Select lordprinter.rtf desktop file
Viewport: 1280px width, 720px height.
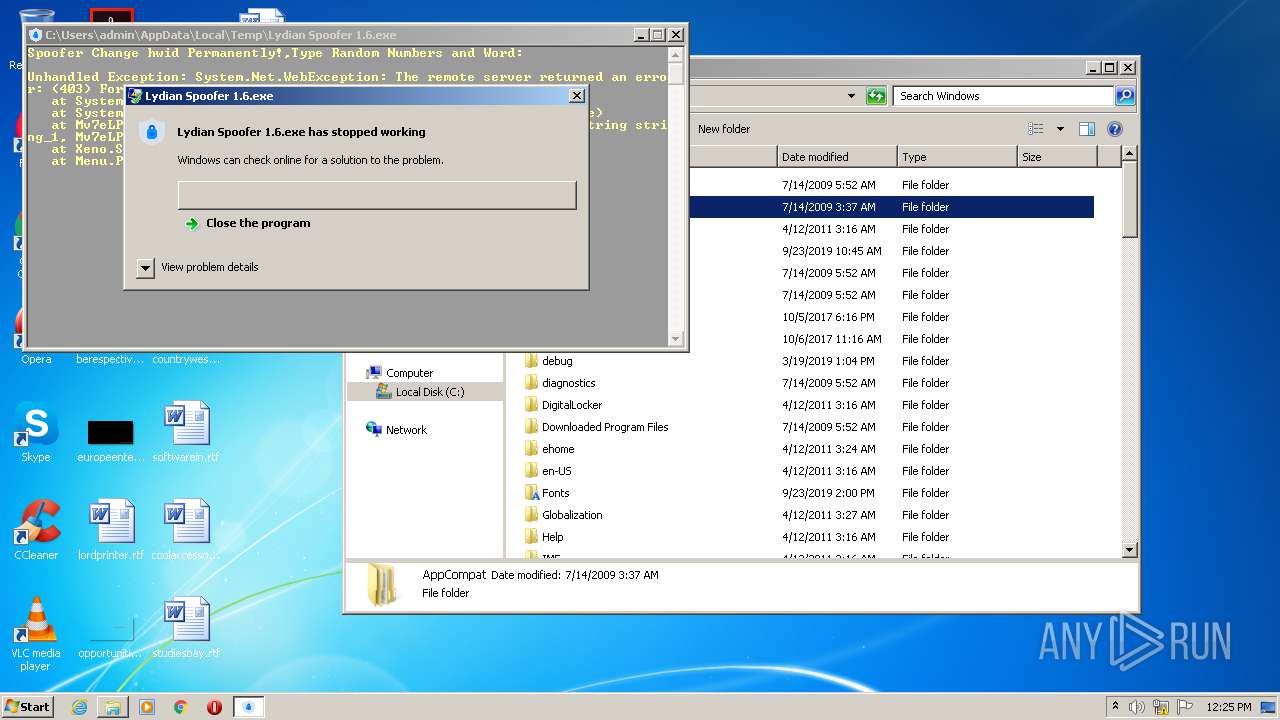[111, 531]
